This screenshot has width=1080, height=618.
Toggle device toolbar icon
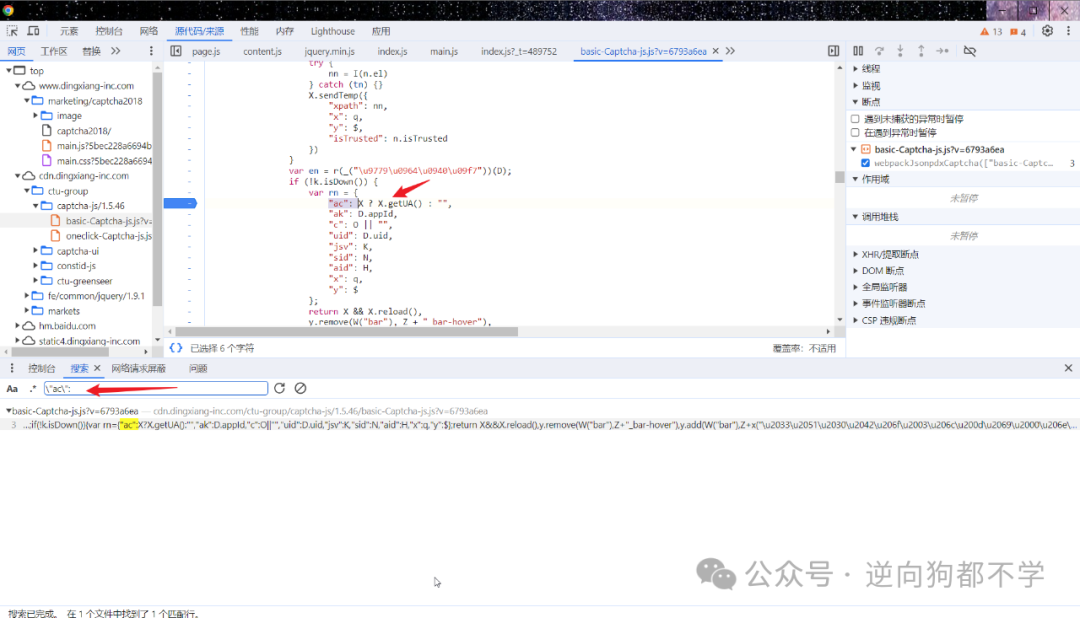coord(33,31)
